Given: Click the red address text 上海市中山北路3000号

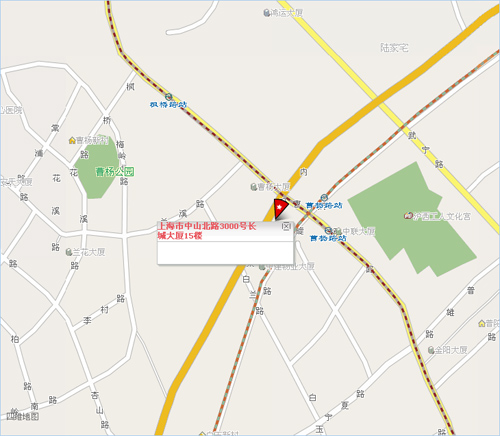Looking at the screenshot, I should pyautogui.click(x=202, y=226).
